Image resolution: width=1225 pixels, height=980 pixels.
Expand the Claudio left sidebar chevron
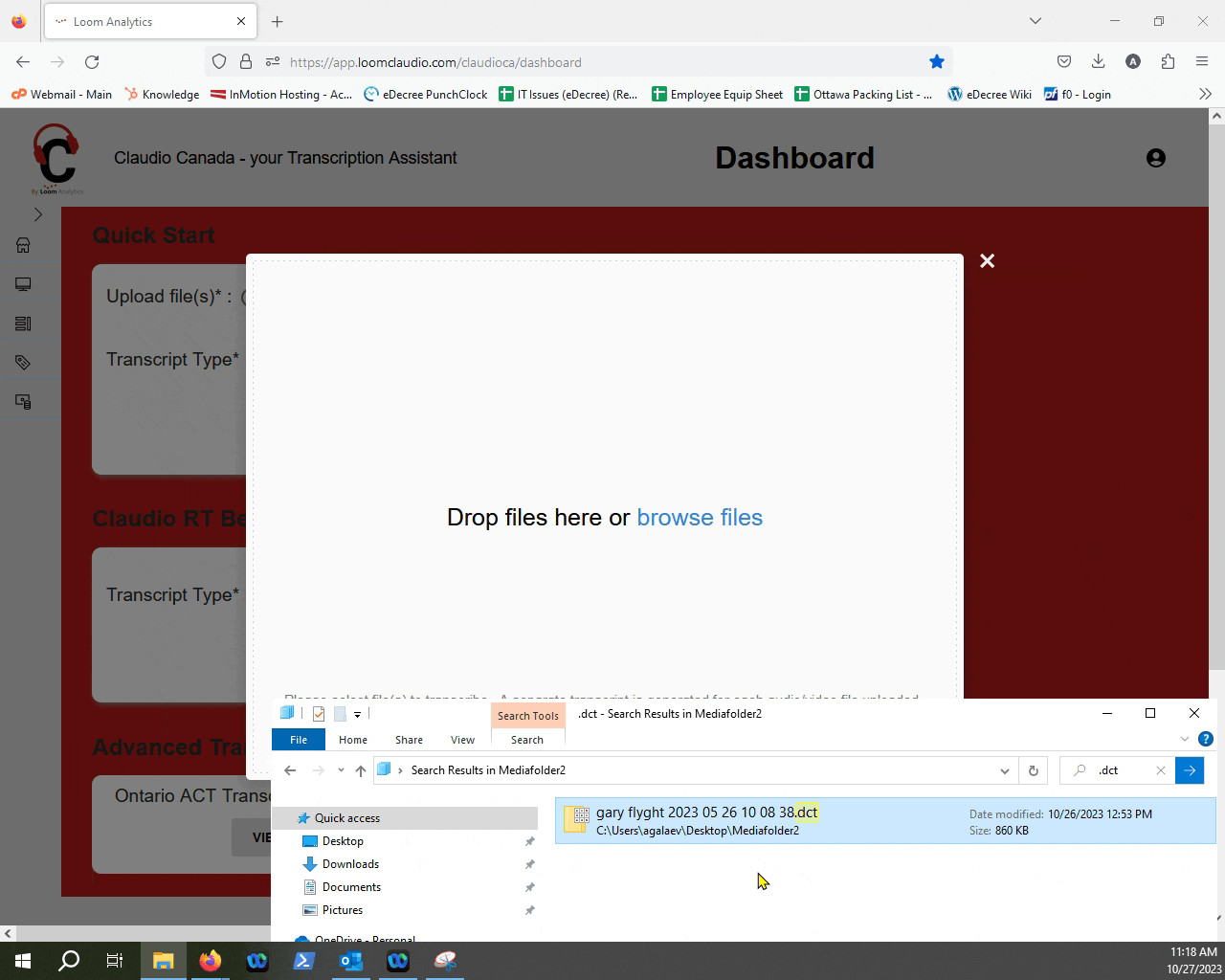coord(38,214)
